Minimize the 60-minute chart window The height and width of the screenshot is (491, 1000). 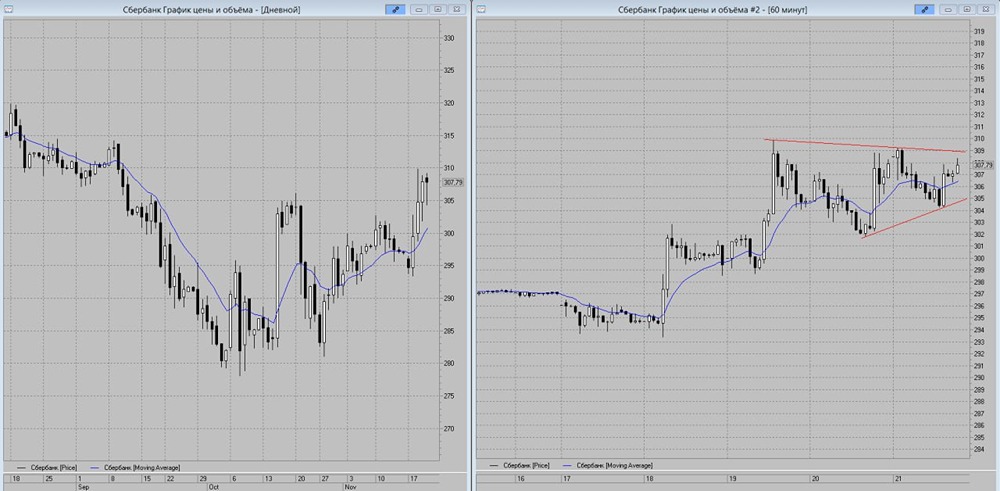[x=948, y=10]
